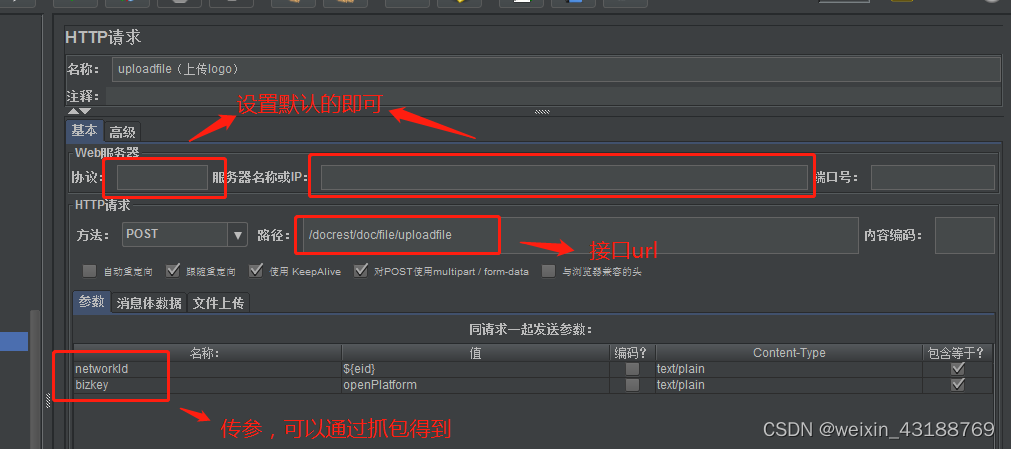Enable the 与浏览器兼容的头 checkbox
Screen dimensions: 1011x449
tap(549, 271)
